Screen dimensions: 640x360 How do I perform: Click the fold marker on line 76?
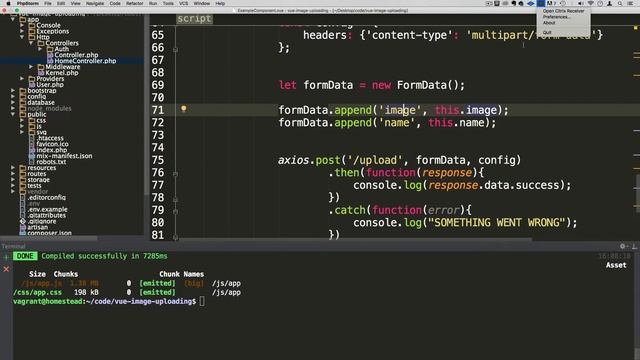click(x=176, y=174)
